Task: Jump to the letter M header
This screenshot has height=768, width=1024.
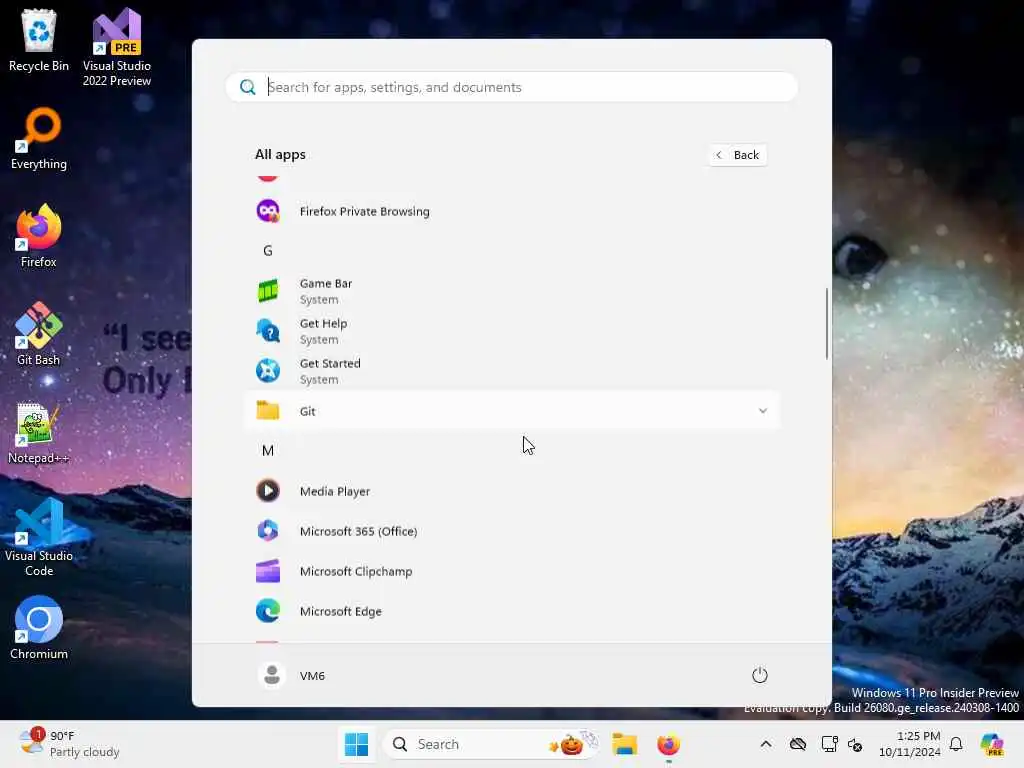Action: [x=268, y=451]
